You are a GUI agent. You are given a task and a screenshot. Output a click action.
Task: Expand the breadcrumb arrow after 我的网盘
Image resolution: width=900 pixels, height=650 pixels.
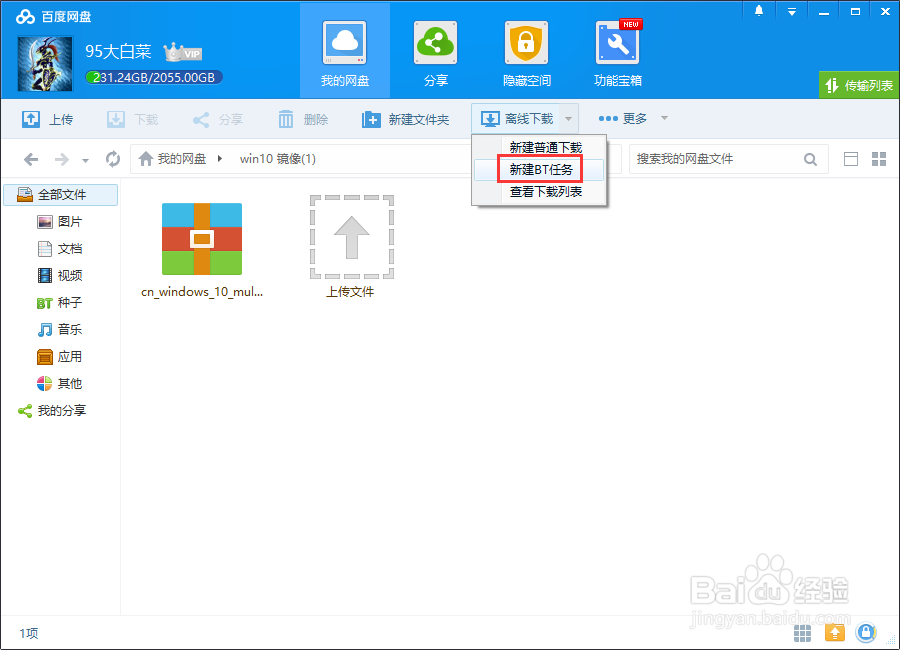[220, 159]
